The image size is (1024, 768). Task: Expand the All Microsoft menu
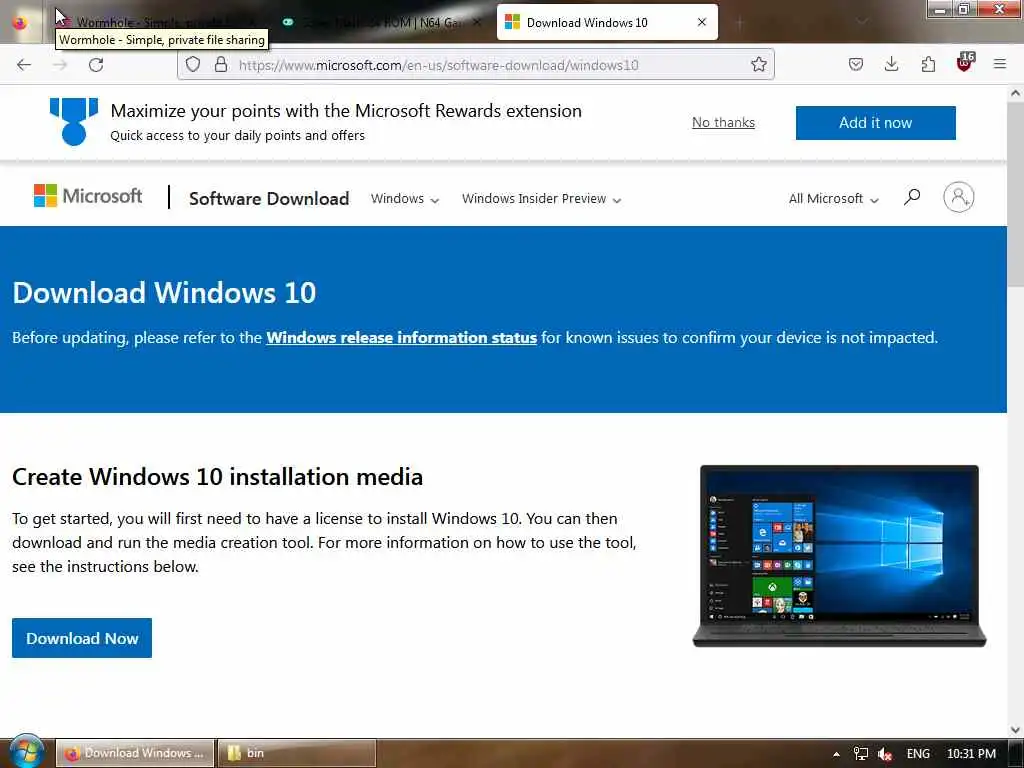[834, 199]
